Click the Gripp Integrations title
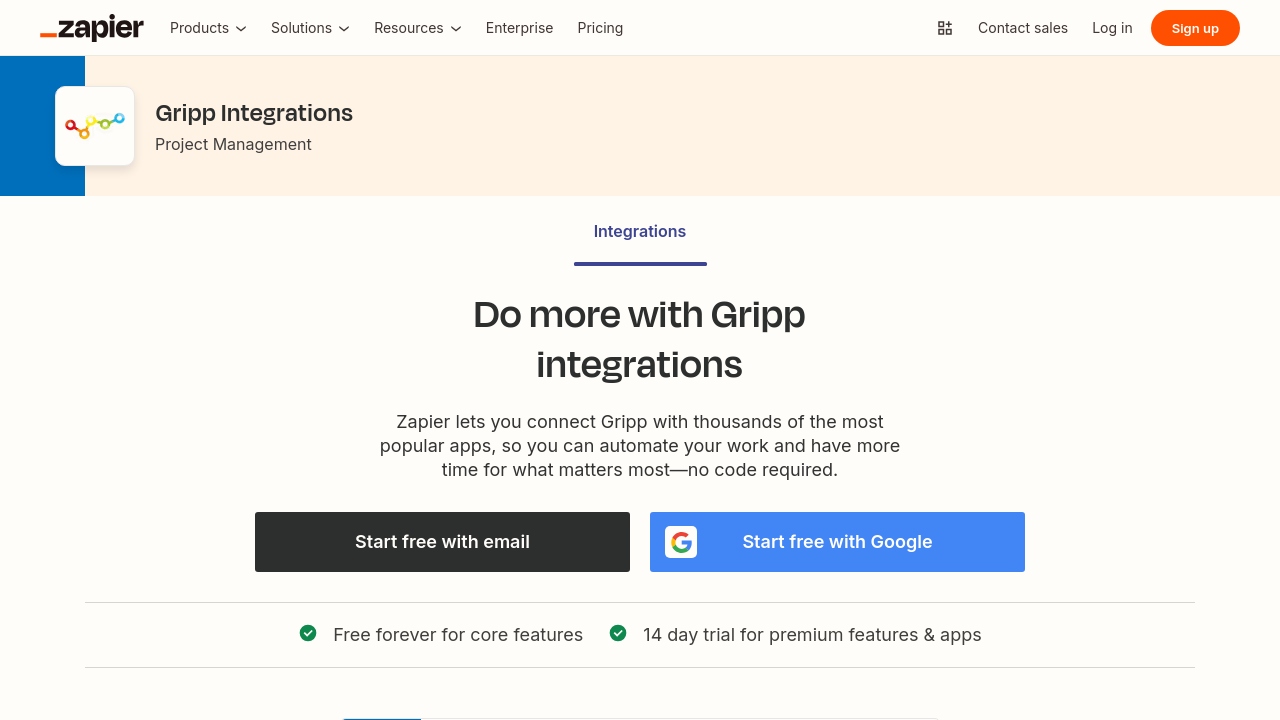Screen dimensions: 1280x720 pos(254,113)
